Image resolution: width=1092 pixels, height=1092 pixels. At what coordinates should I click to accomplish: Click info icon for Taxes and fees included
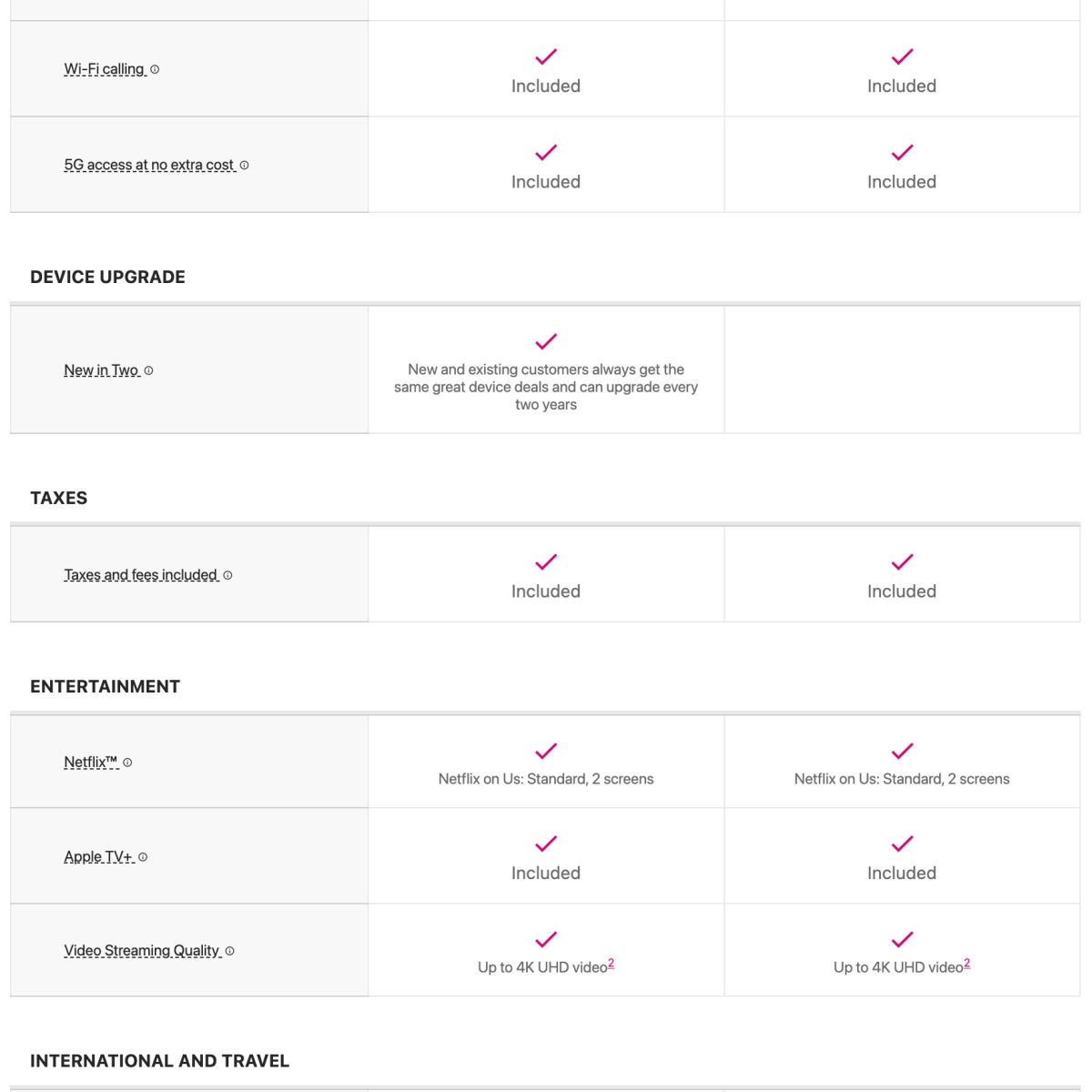pos(227,575)
